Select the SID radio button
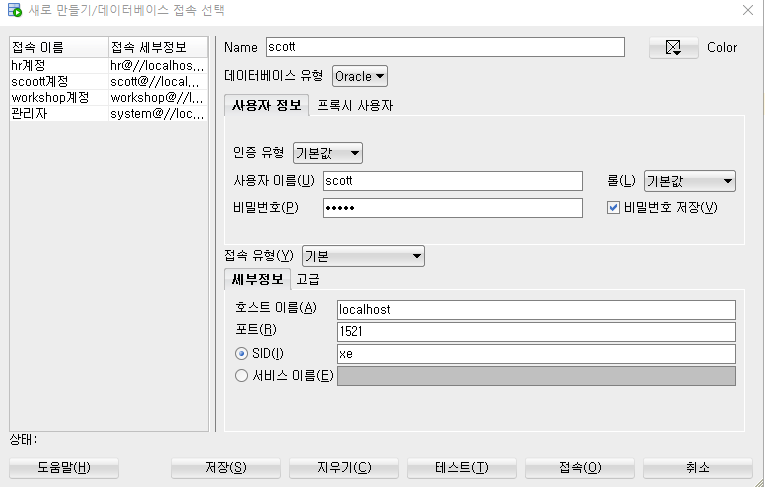 [x=242, y=353]
